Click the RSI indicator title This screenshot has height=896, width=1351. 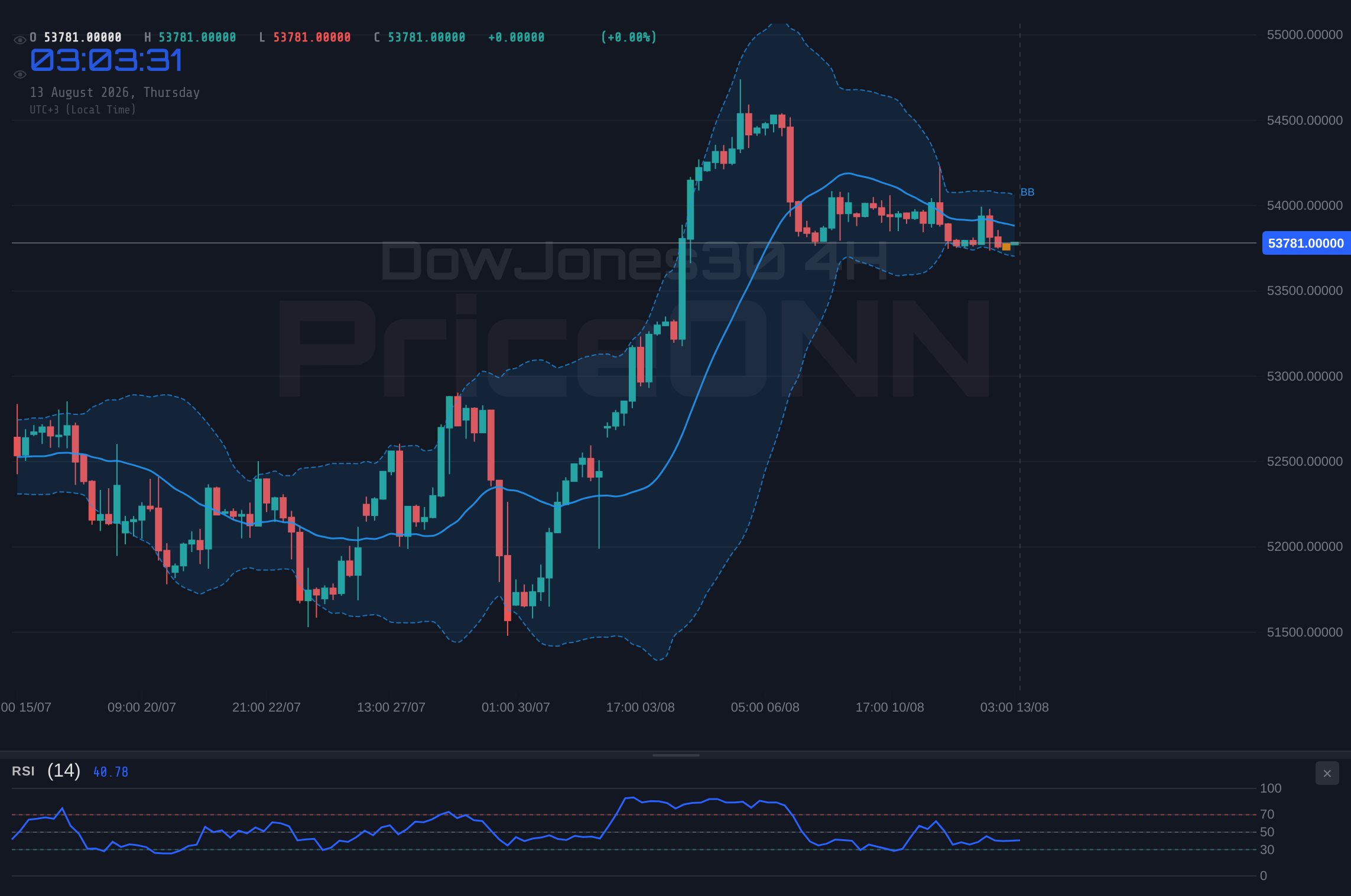(23, 771)
